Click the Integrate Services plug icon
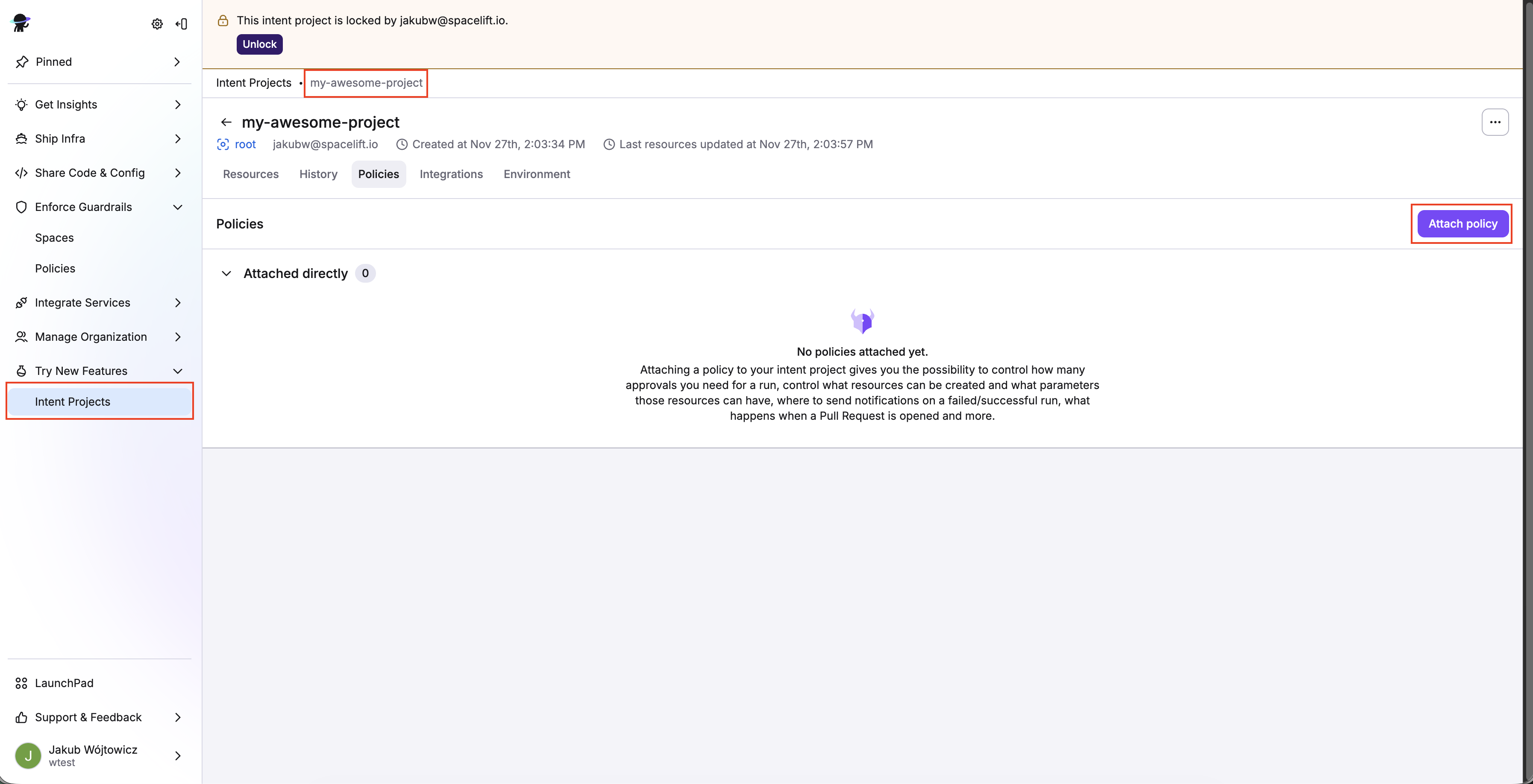Screen dimensions: 1533x784 21,302
